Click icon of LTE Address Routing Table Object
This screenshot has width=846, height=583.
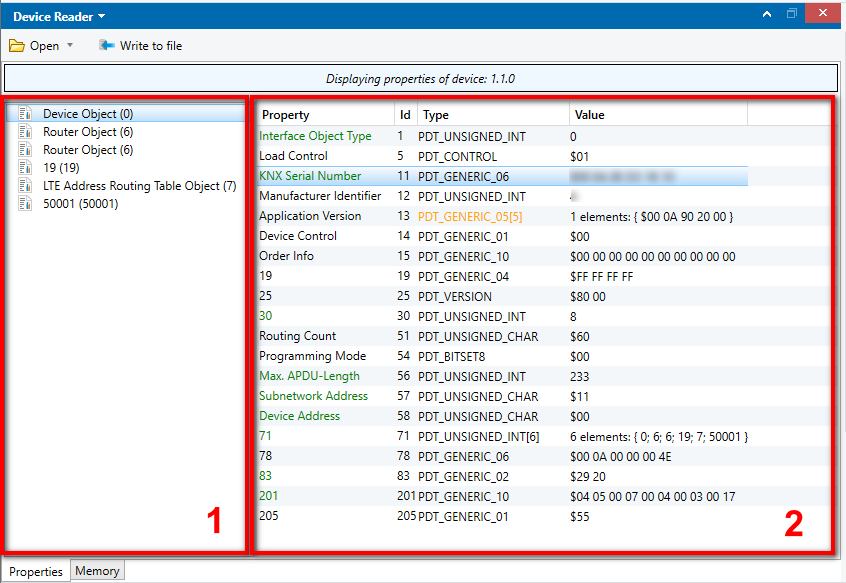(x=25, y=186)
